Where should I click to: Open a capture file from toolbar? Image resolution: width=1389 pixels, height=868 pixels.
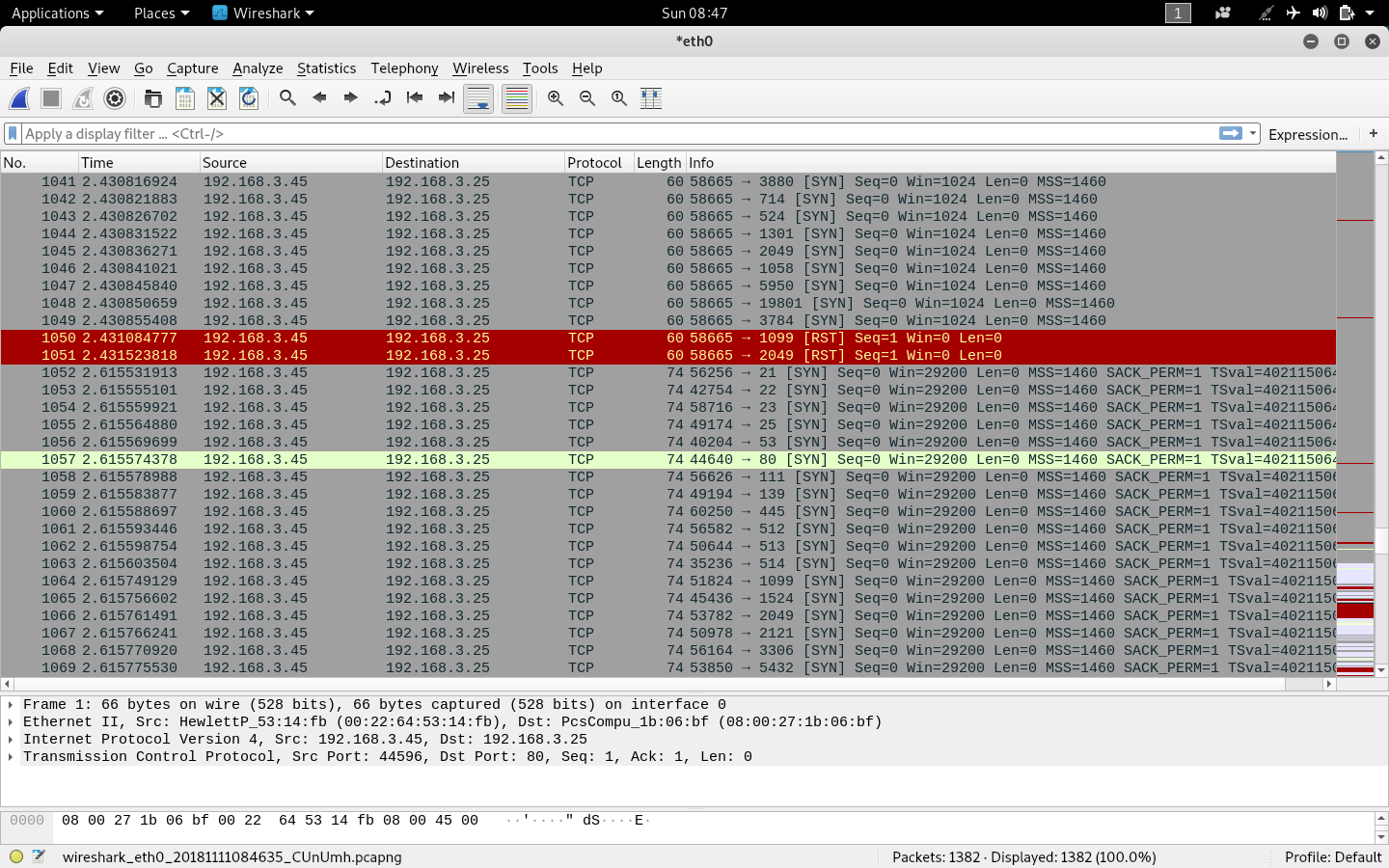[x=153, y=98]
